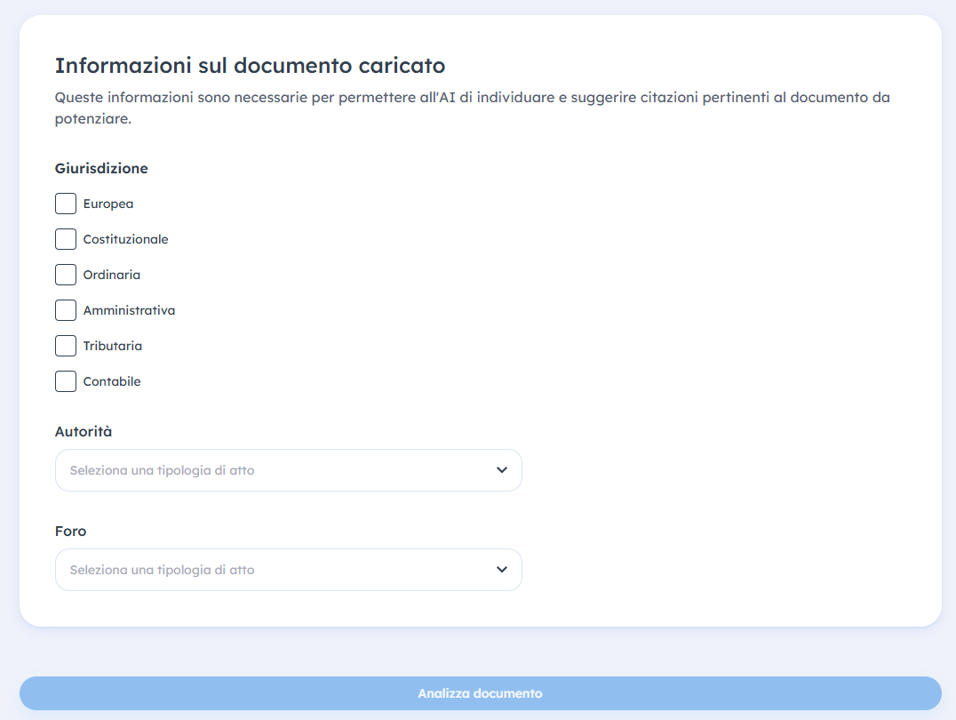Open the Autorità select field

click(x=288, y=470)
